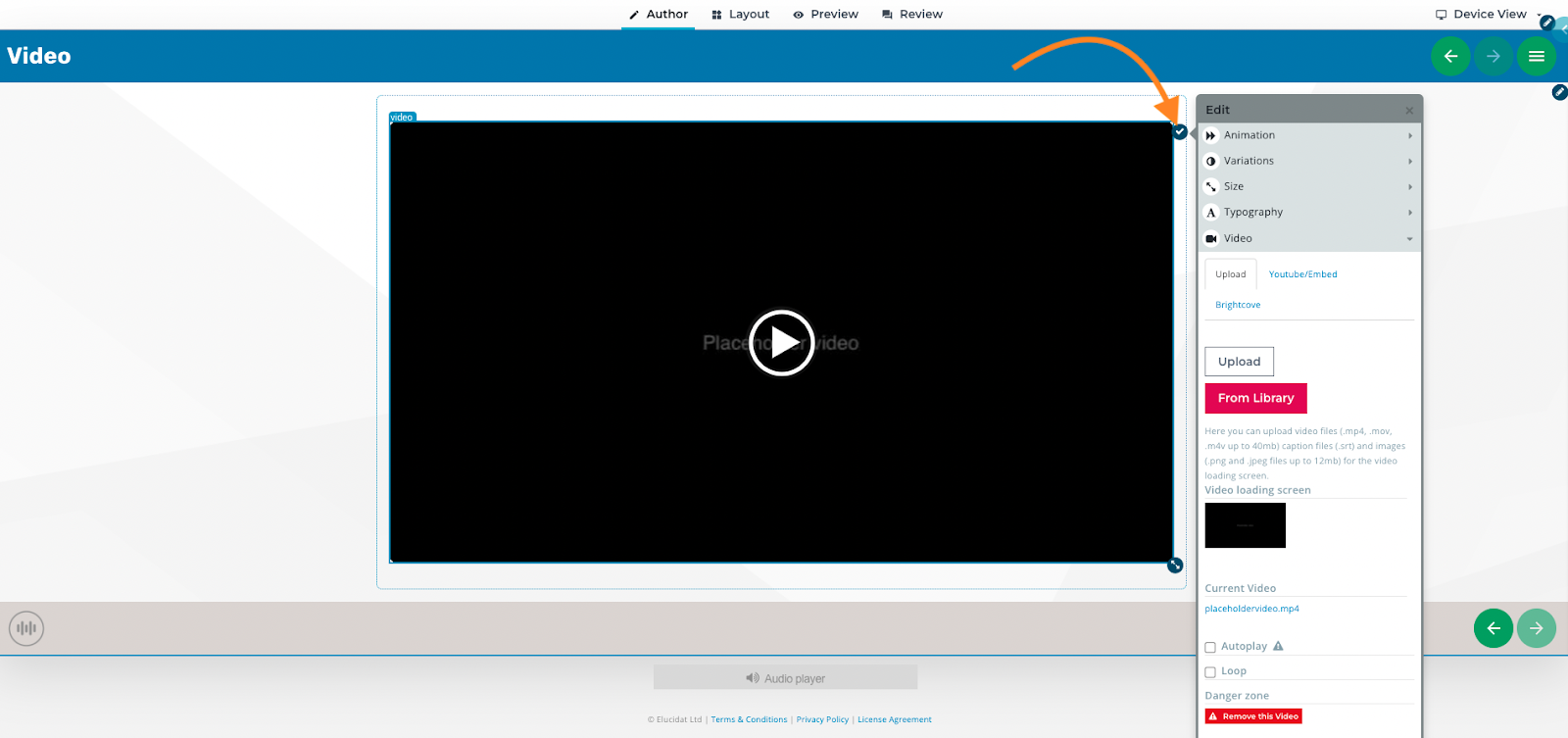
Task: Click the Video page title
Action: pyautogui.click(x=39, y=56)
